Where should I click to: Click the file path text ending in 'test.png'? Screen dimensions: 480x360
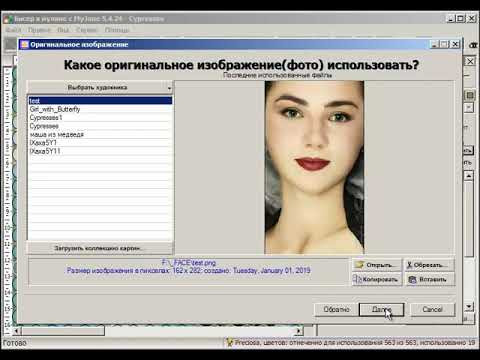pyautogui.click(x=189, y=263)
